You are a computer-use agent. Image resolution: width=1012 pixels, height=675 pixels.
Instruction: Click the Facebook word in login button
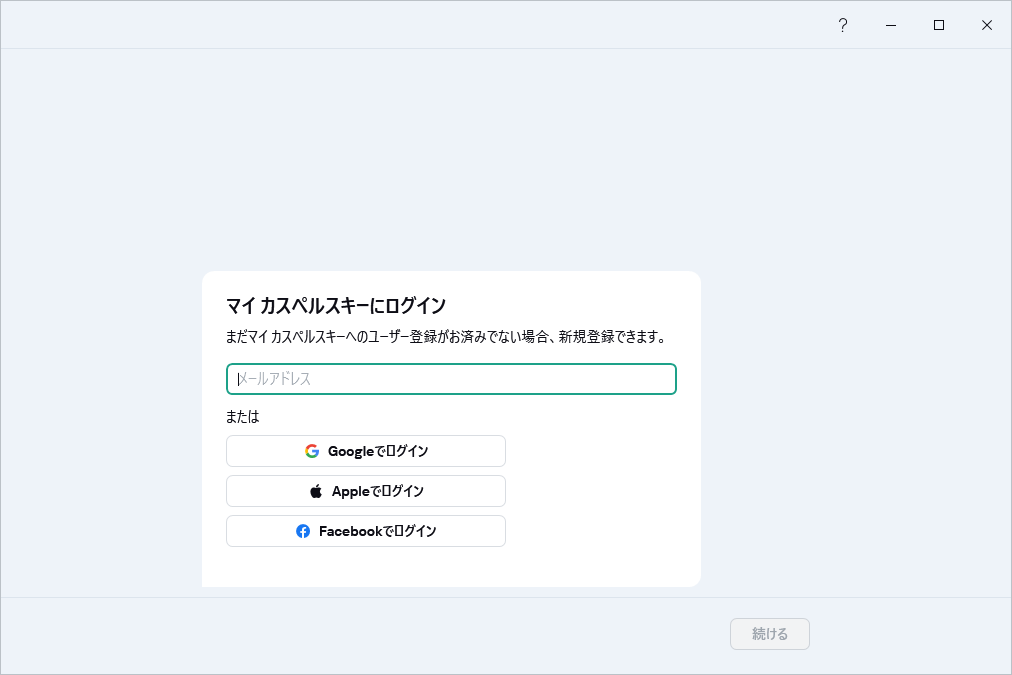click(350, 531)
